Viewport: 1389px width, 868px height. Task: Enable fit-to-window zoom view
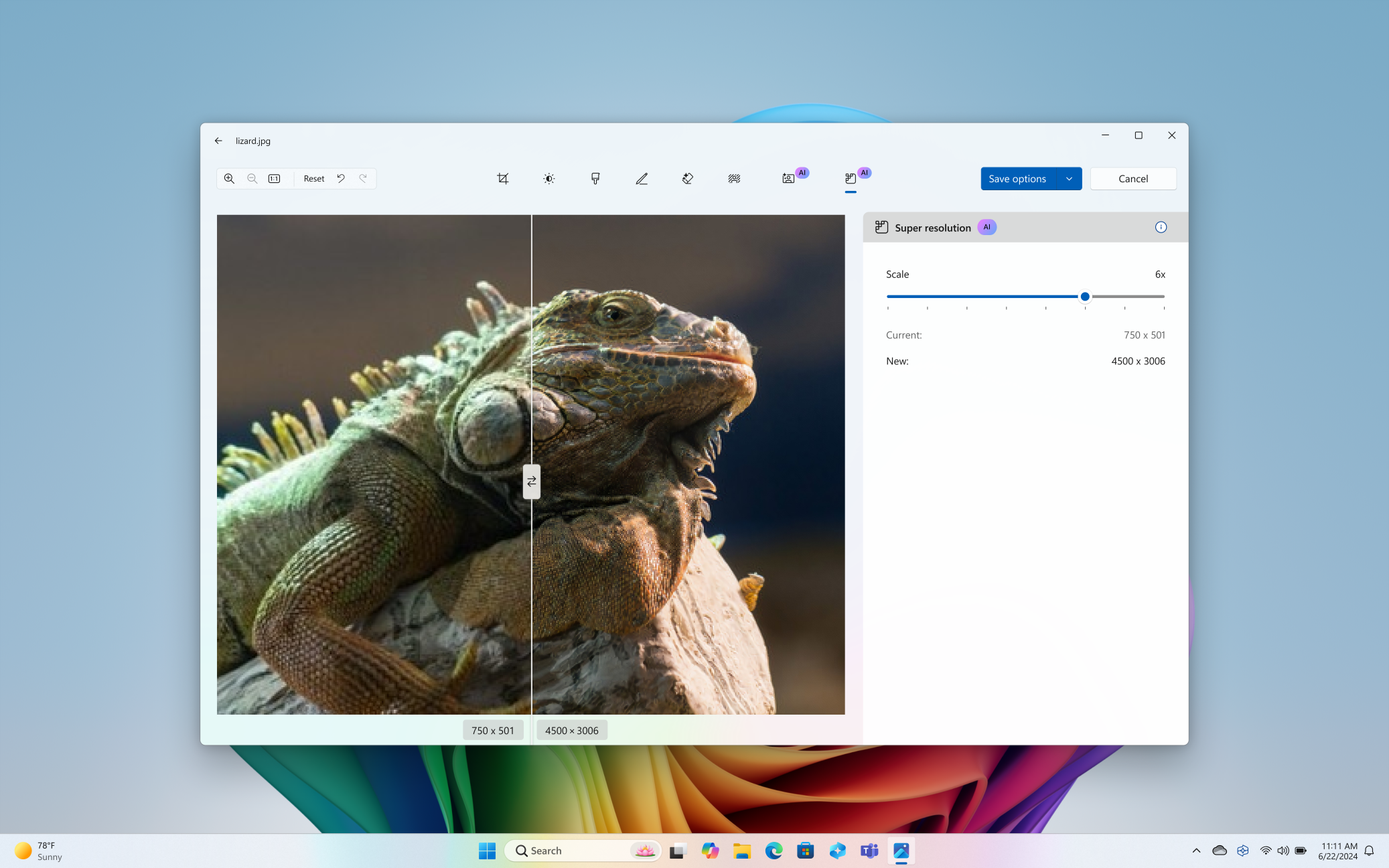[275, 178]
